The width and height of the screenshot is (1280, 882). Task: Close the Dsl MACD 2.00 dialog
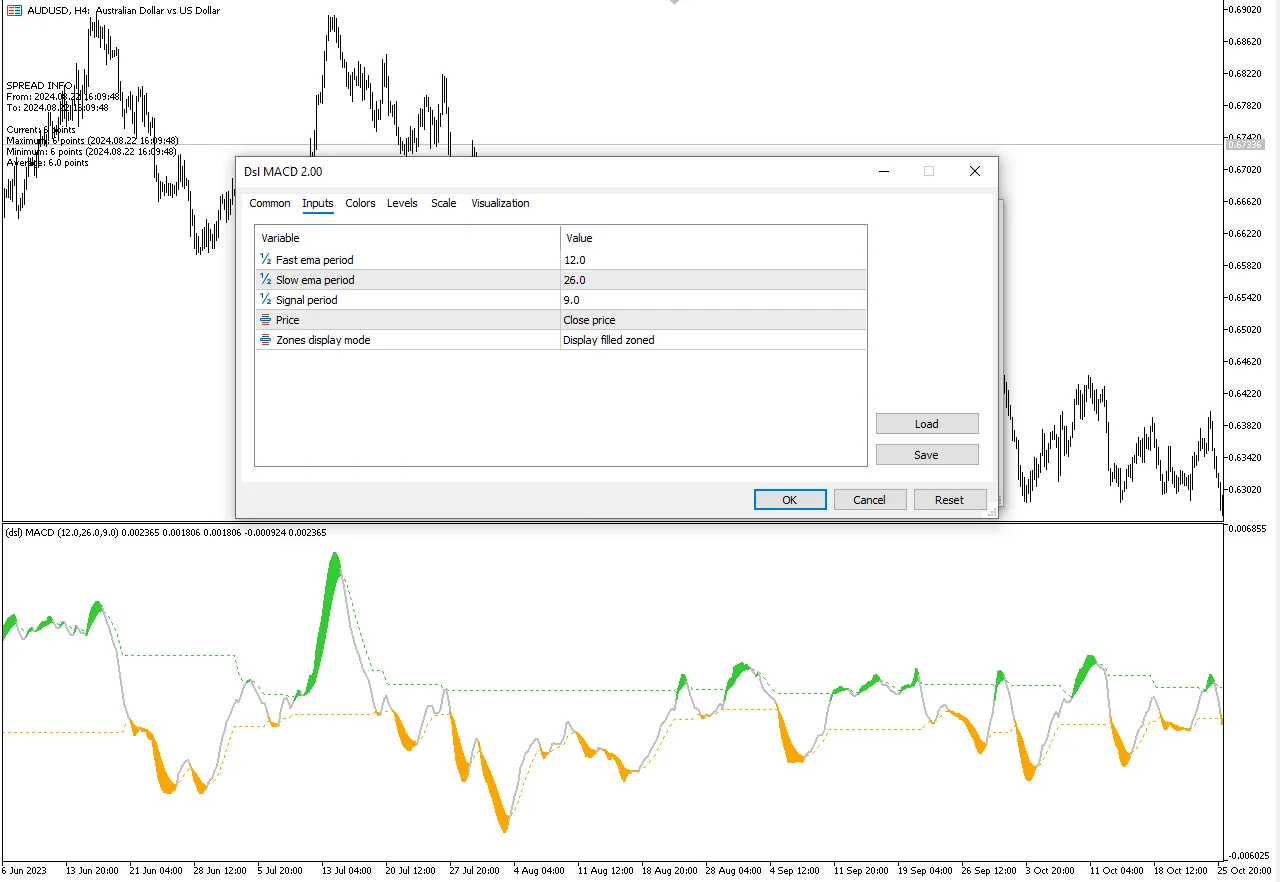[974, 172]
